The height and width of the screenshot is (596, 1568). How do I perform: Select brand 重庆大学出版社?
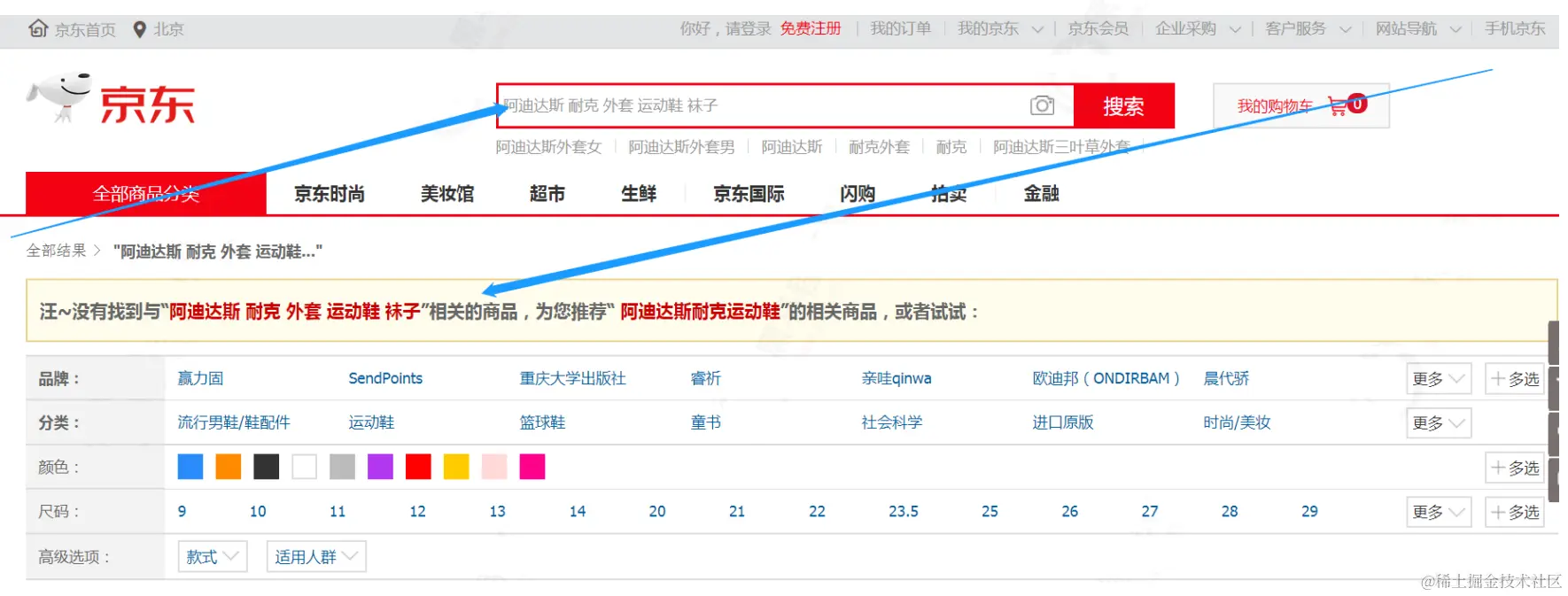pos(572,378)
